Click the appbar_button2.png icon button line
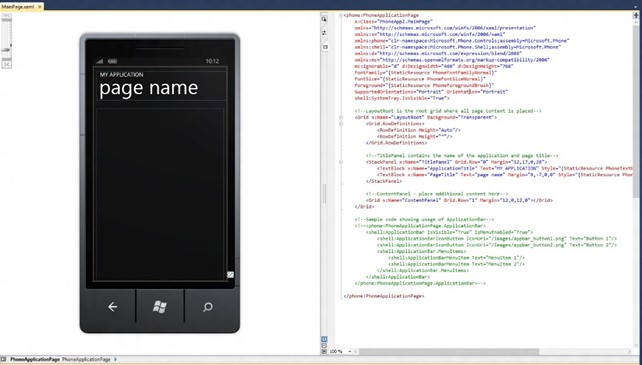Viewport: 642px width, 365px height. tap(497, 245)
